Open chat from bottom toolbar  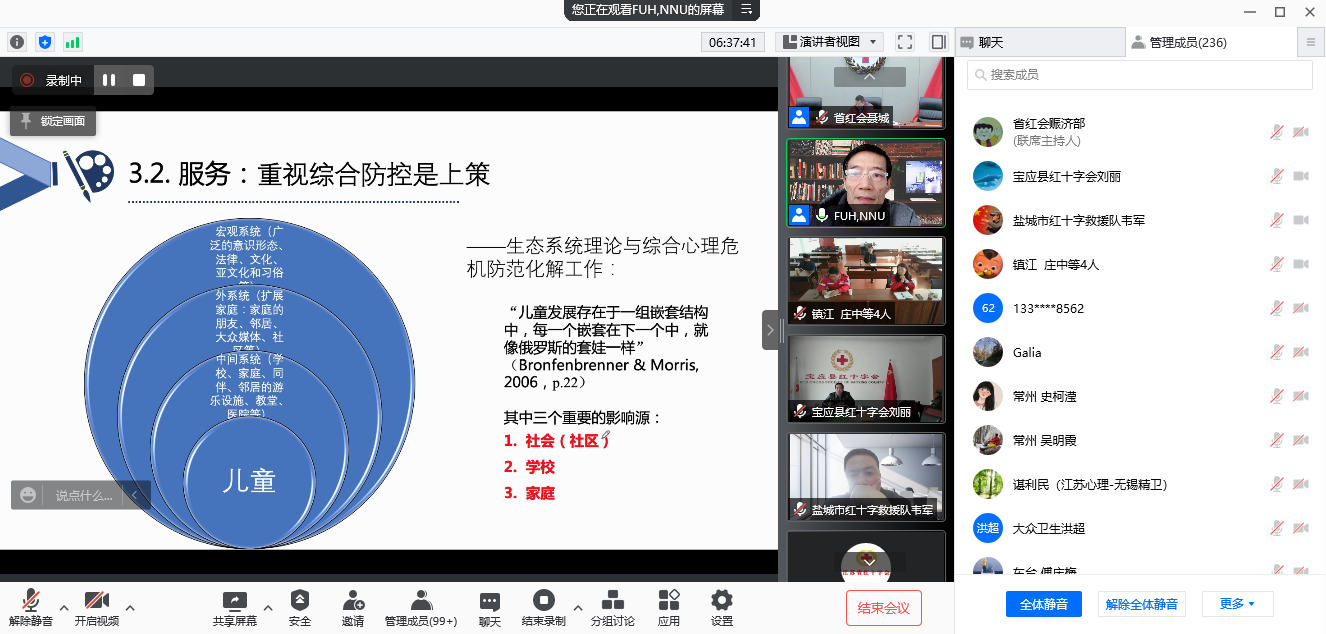[x=489, y=608]
